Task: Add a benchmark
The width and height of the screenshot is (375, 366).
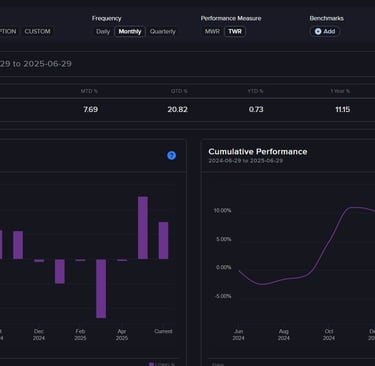Action: click(325, 31)
